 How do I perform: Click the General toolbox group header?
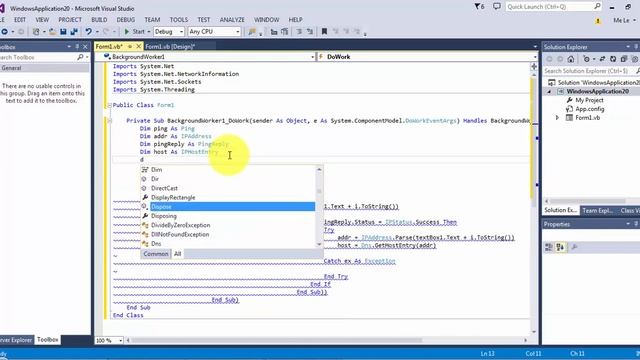tap(45, 68)
